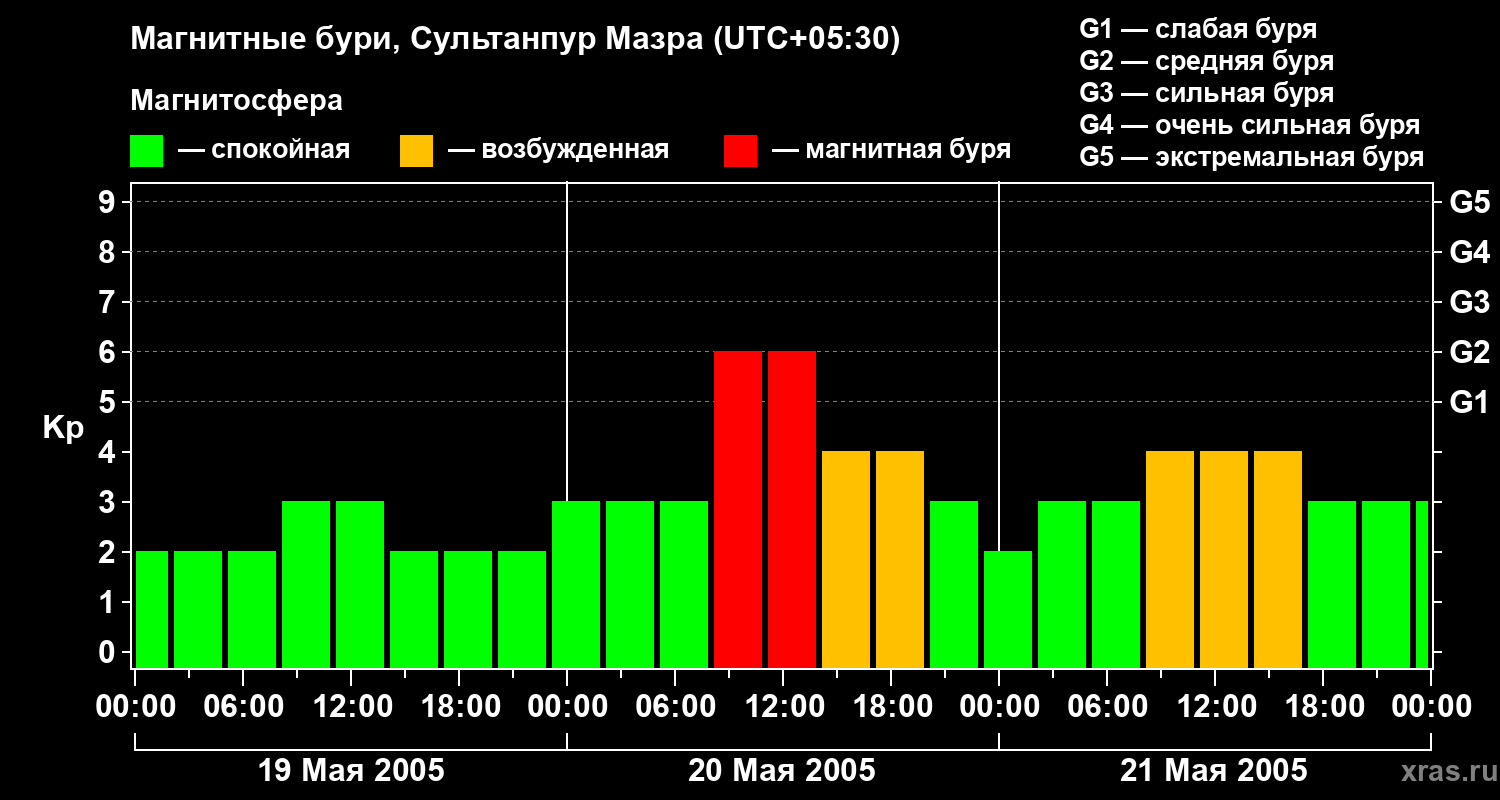Click the '— возбужденная' legend label
This screenshot has height=800, width=1500.
559,150
